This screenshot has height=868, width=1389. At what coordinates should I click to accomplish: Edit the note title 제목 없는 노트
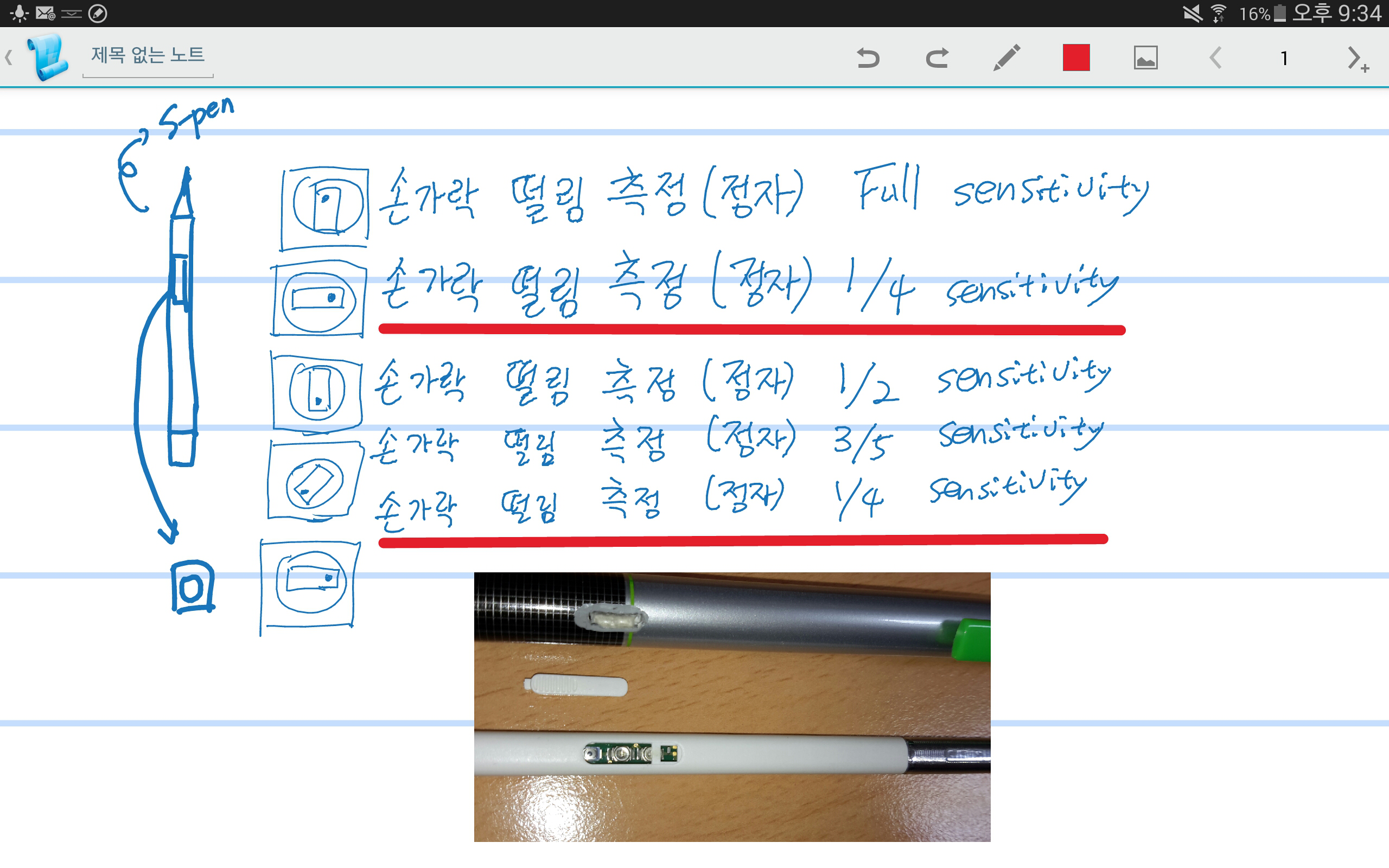(148, 56)
